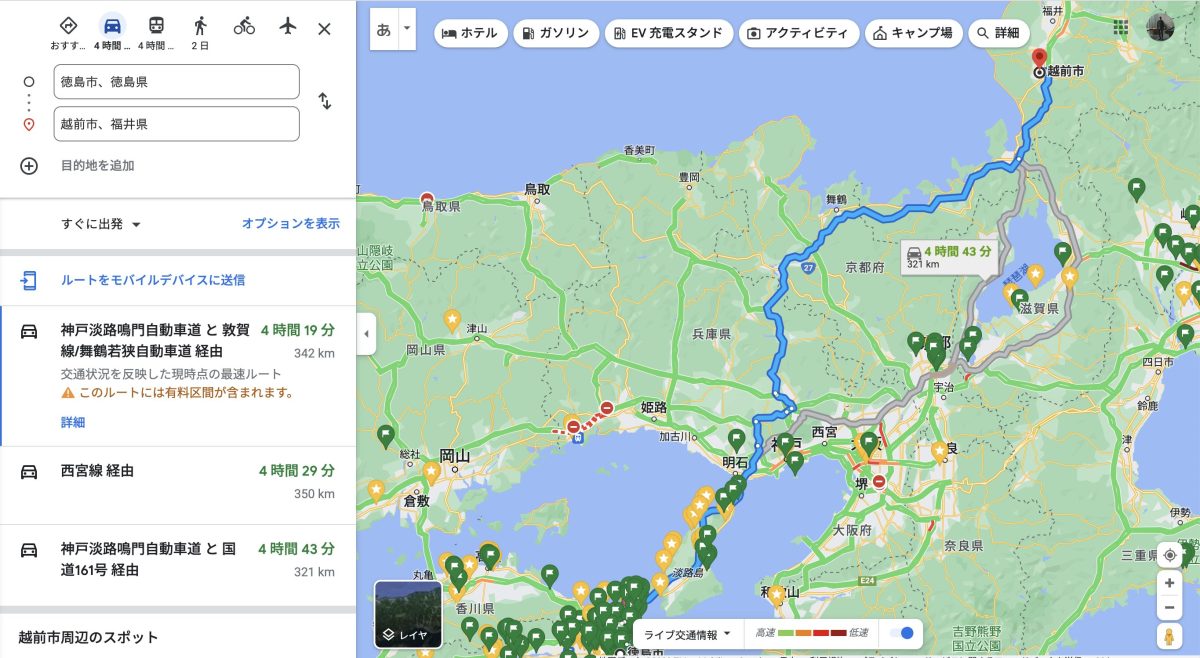Click オプションを表示 link
The image size is (1200, 658).
coord(290,224)
